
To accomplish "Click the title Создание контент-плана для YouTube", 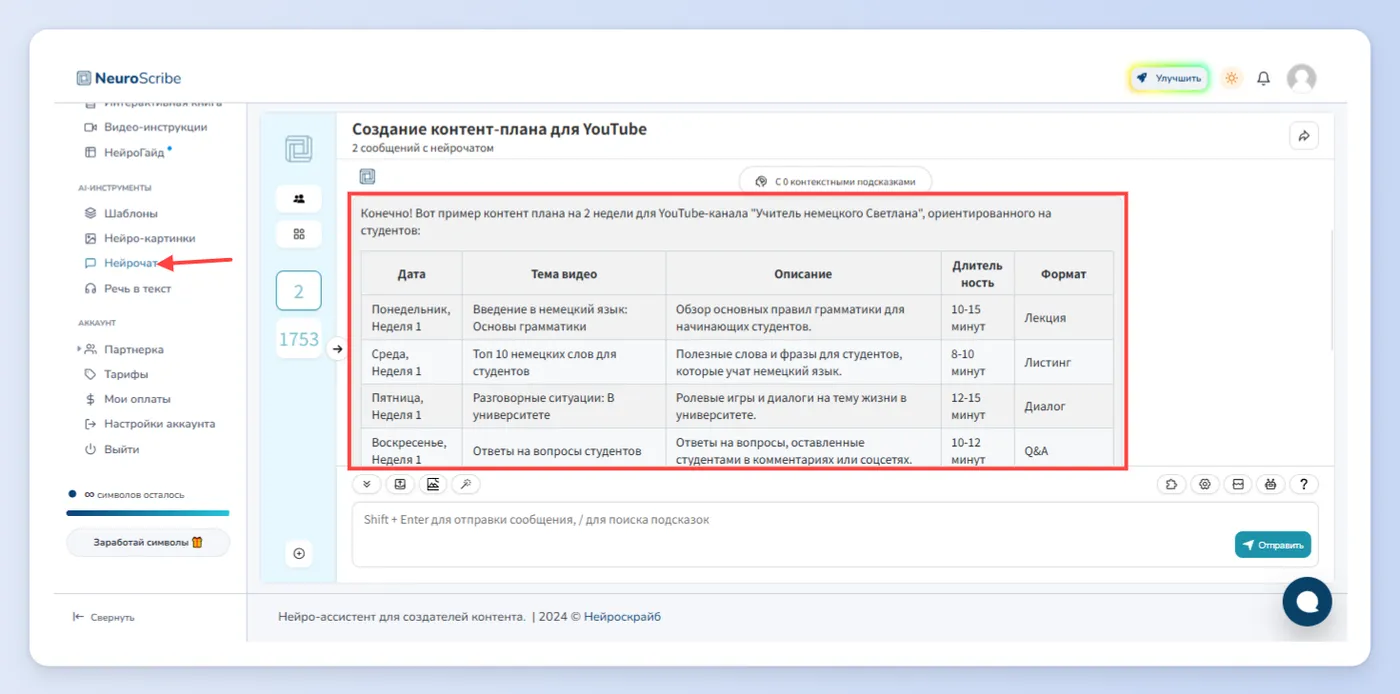I will [x=499, y=129].
